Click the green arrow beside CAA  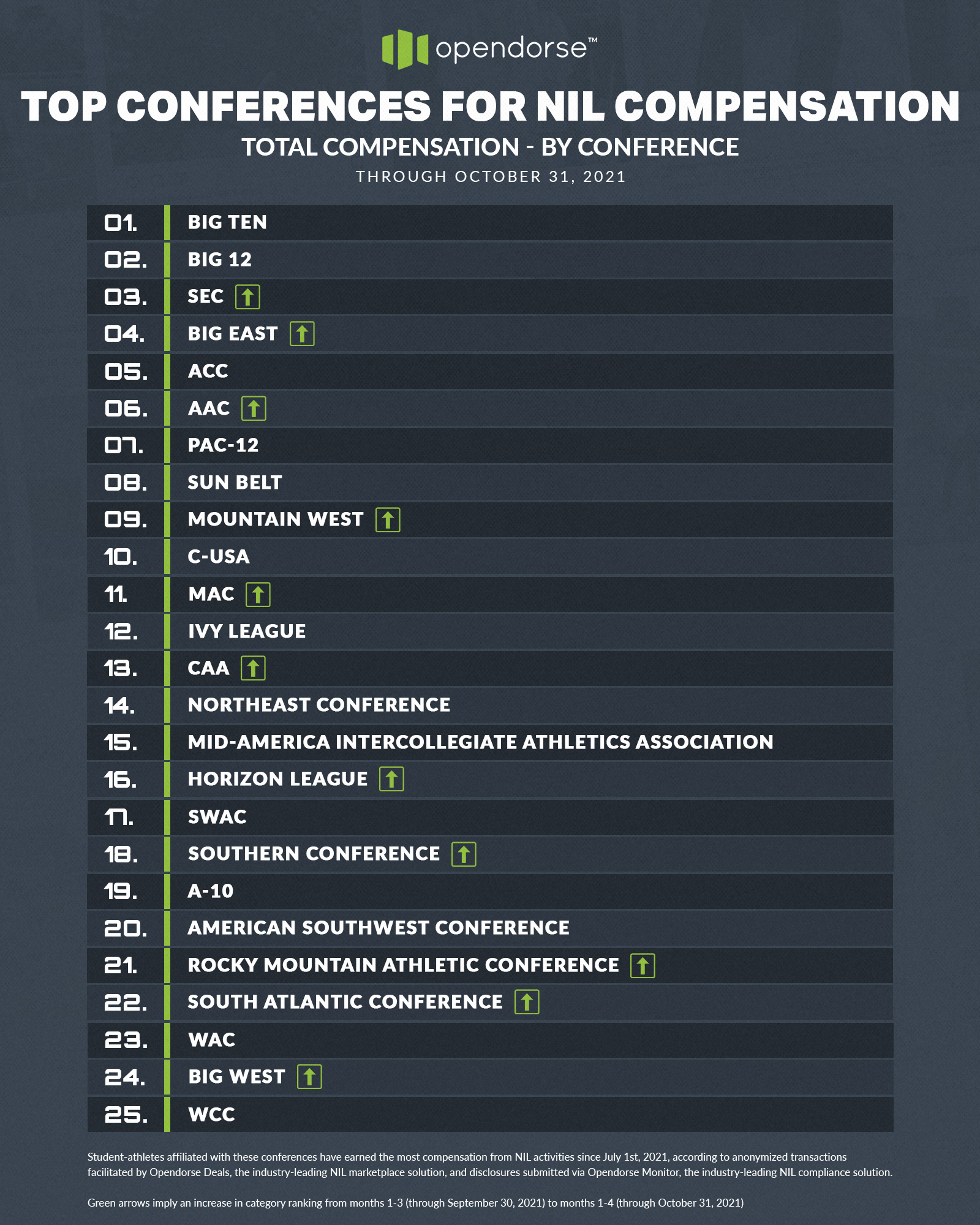(x=253, y=668)
